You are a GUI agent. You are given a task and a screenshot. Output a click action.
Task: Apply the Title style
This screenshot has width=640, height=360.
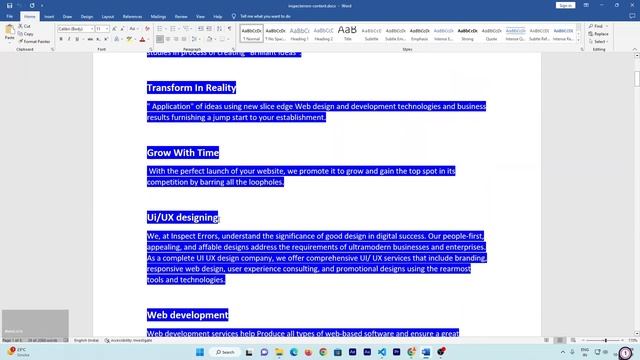[x=347, y=33]
